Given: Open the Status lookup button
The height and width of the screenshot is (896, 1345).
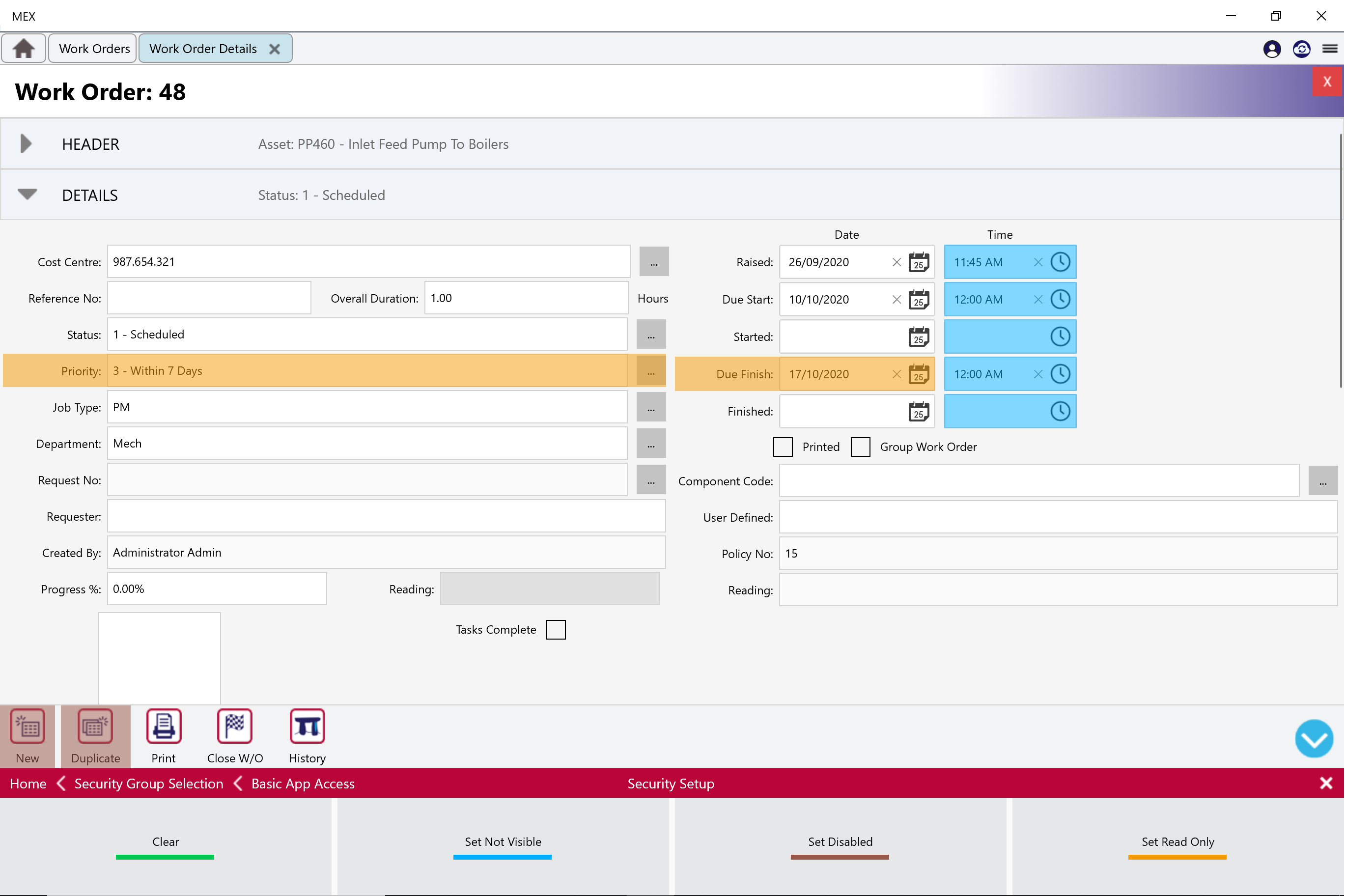Looking at the screenshot, I should coord(651,335).
